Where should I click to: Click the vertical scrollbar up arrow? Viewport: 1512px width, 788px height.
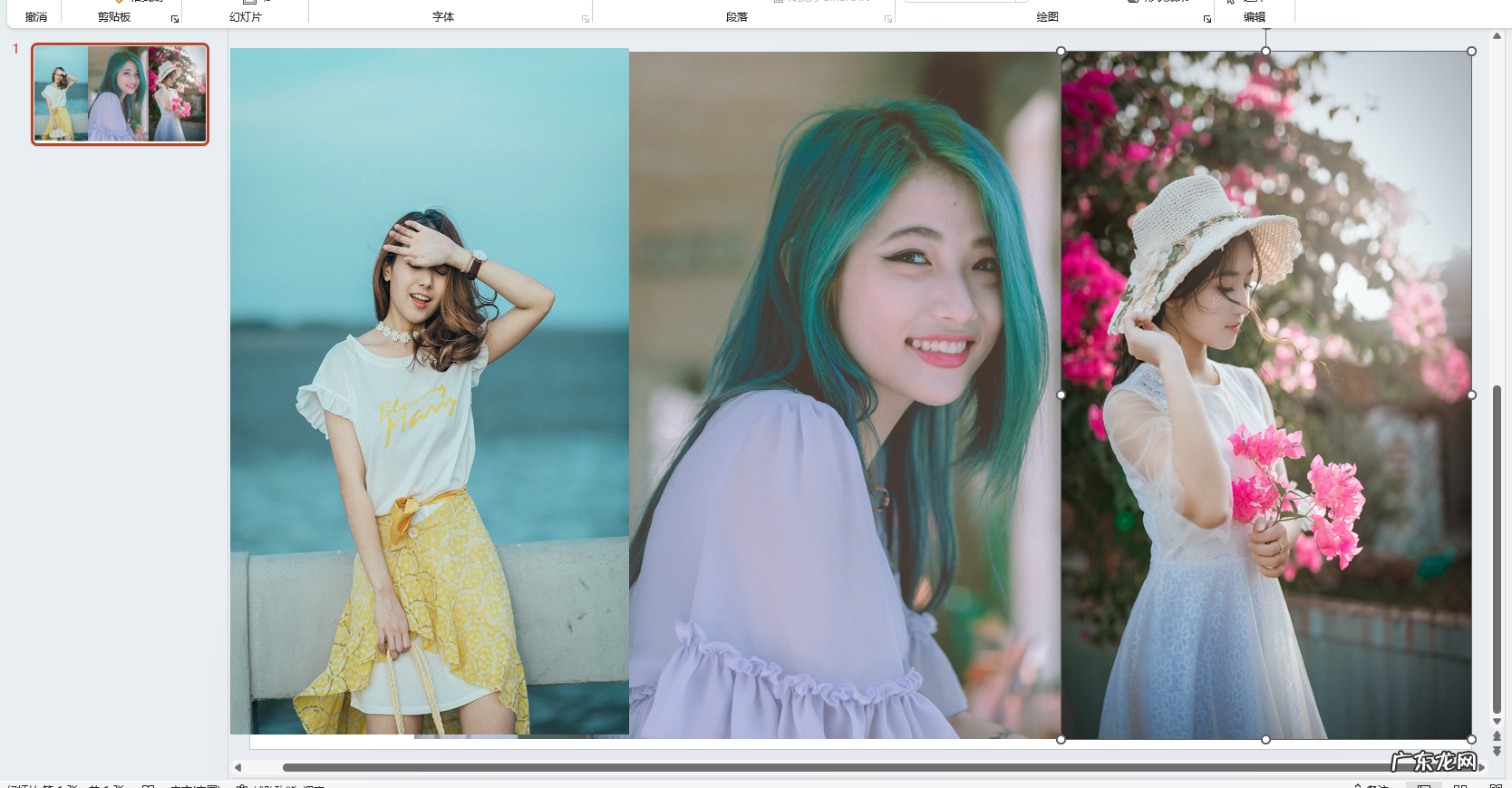click(1497, 36)
